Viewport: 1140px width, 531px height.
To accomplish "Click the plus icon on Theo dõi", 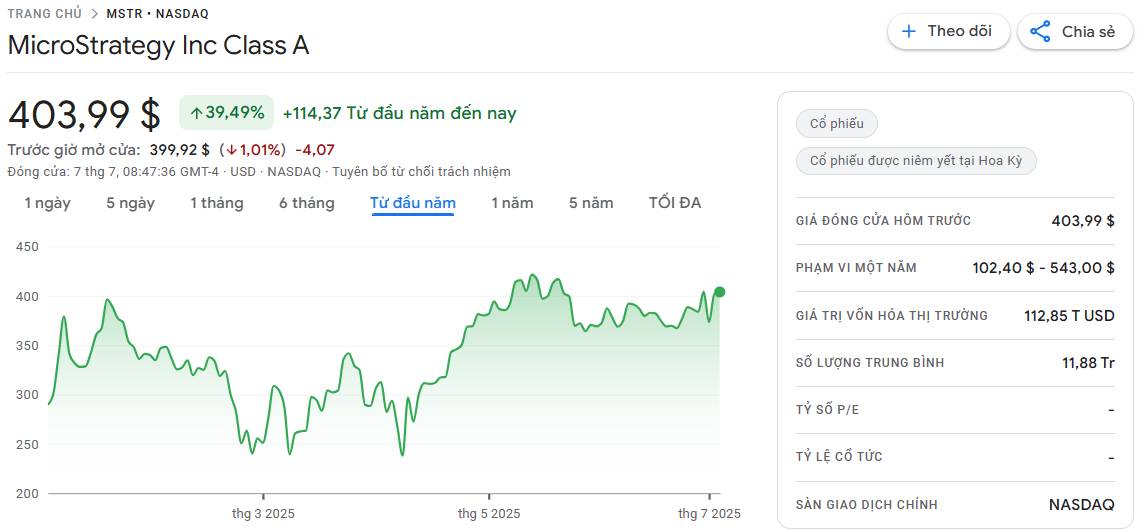I will pyautogui.click(x=908, y=31).
